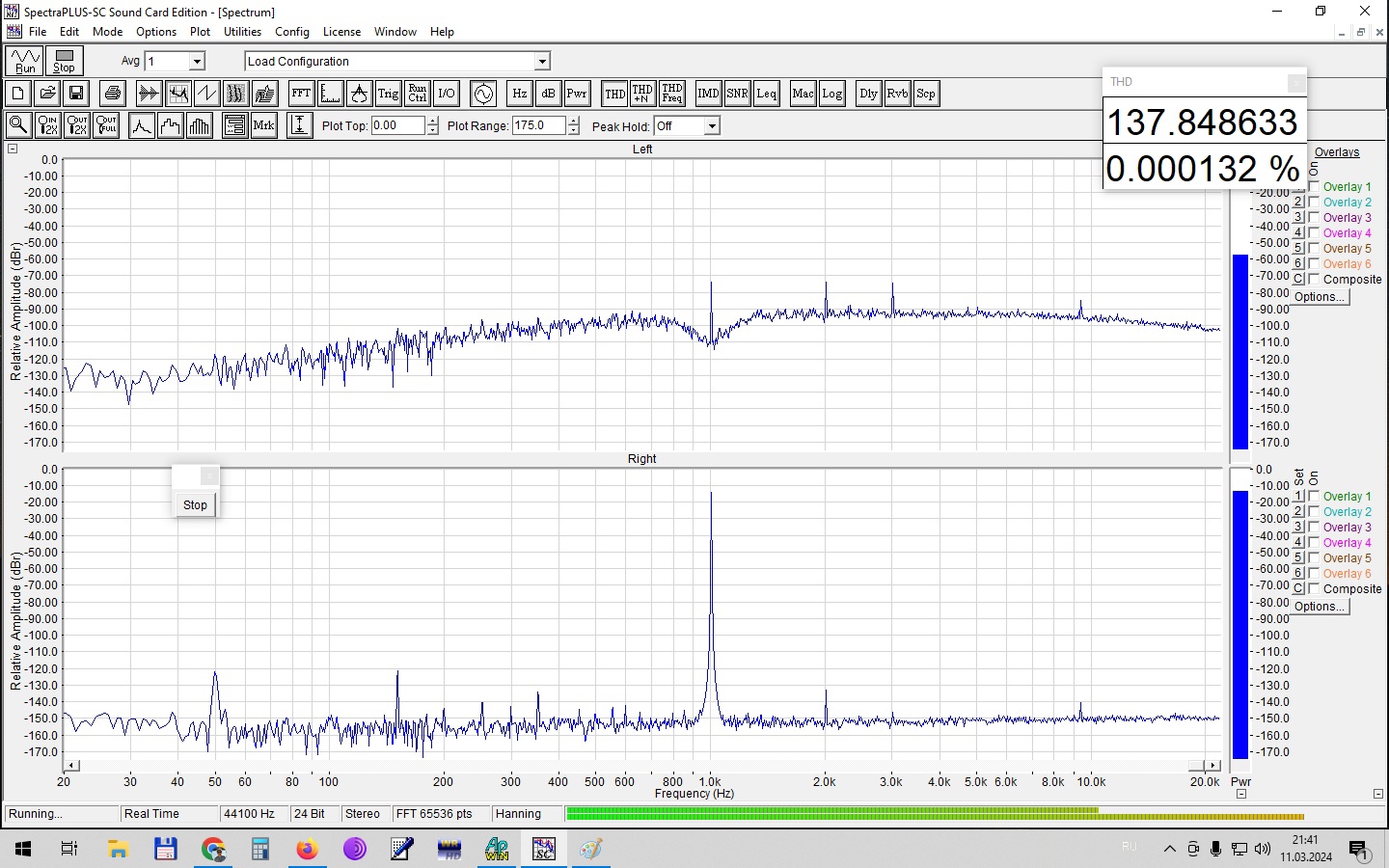Check Overlay 4 in Right channel overlays

tap(1314, 543)
